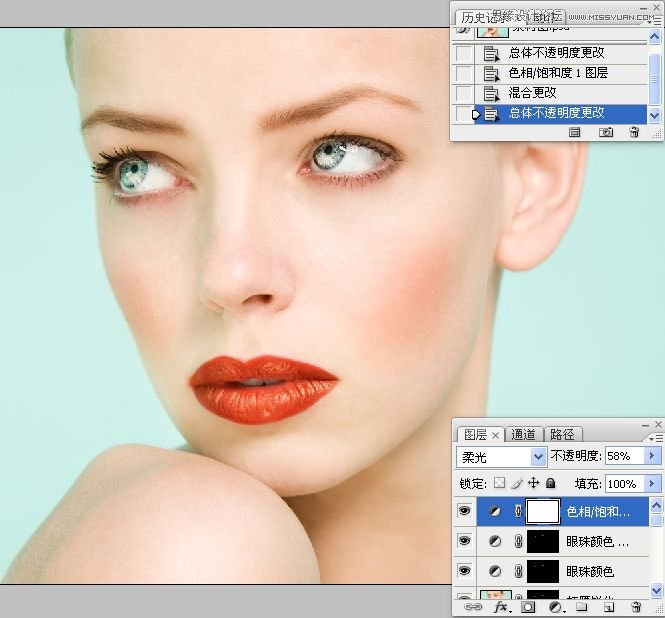Create a new layer
Screen dimensions: 665x618
pyautogui.click(x=609, y=607)
